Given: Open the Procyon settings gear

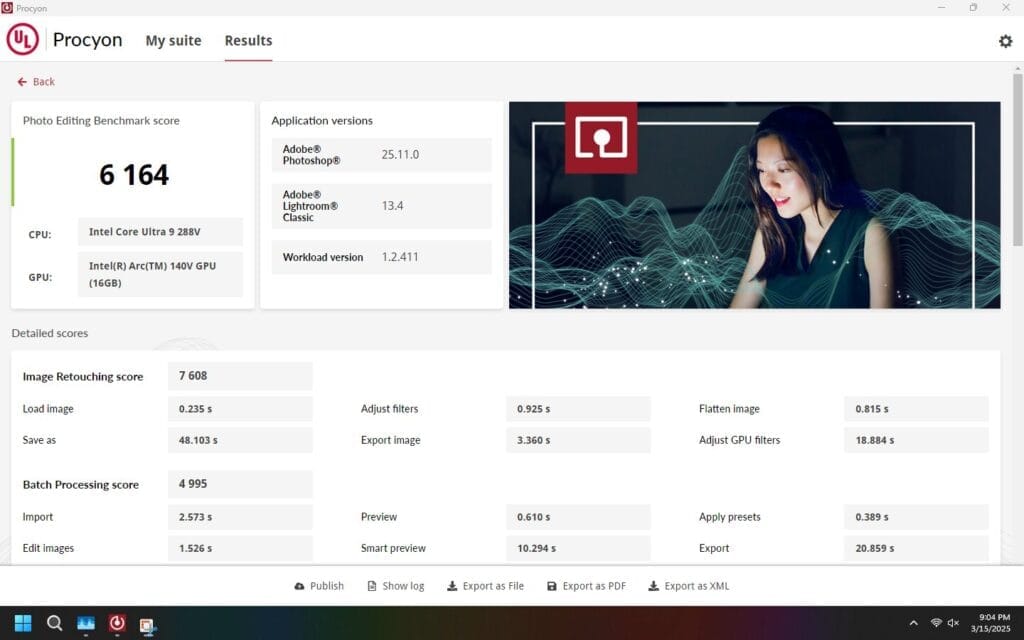Looking at the screenshot, I should coord(1005,40).
